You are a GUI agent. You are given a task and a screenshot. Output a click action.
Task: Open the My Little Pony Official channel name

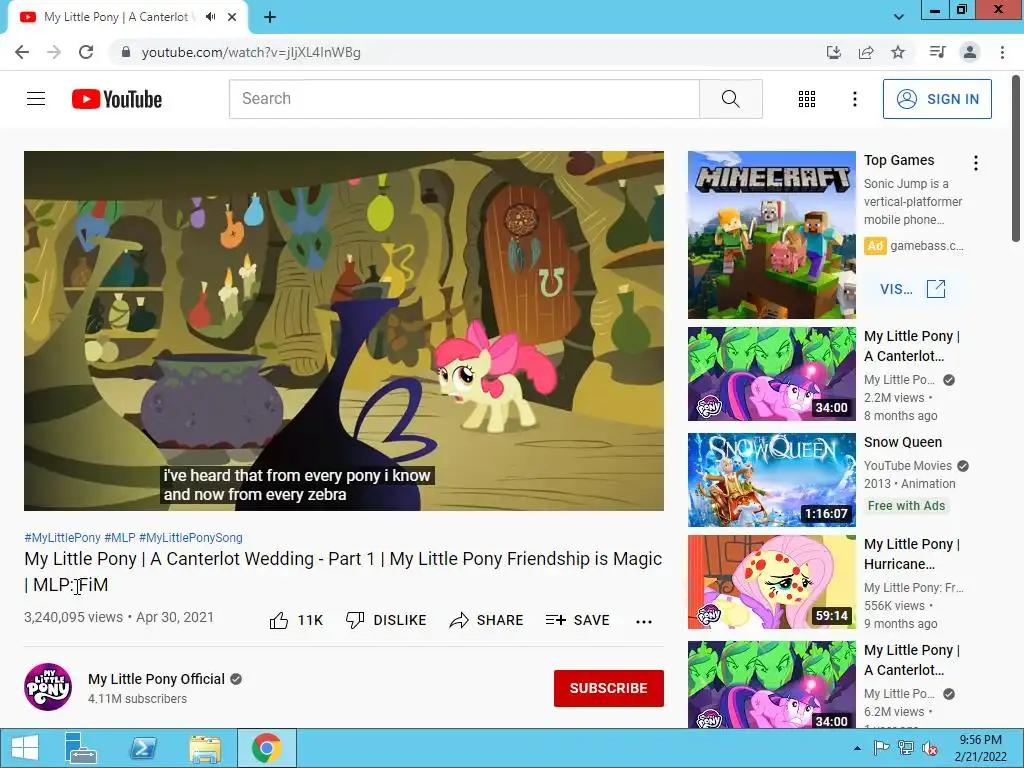point(156,679)
